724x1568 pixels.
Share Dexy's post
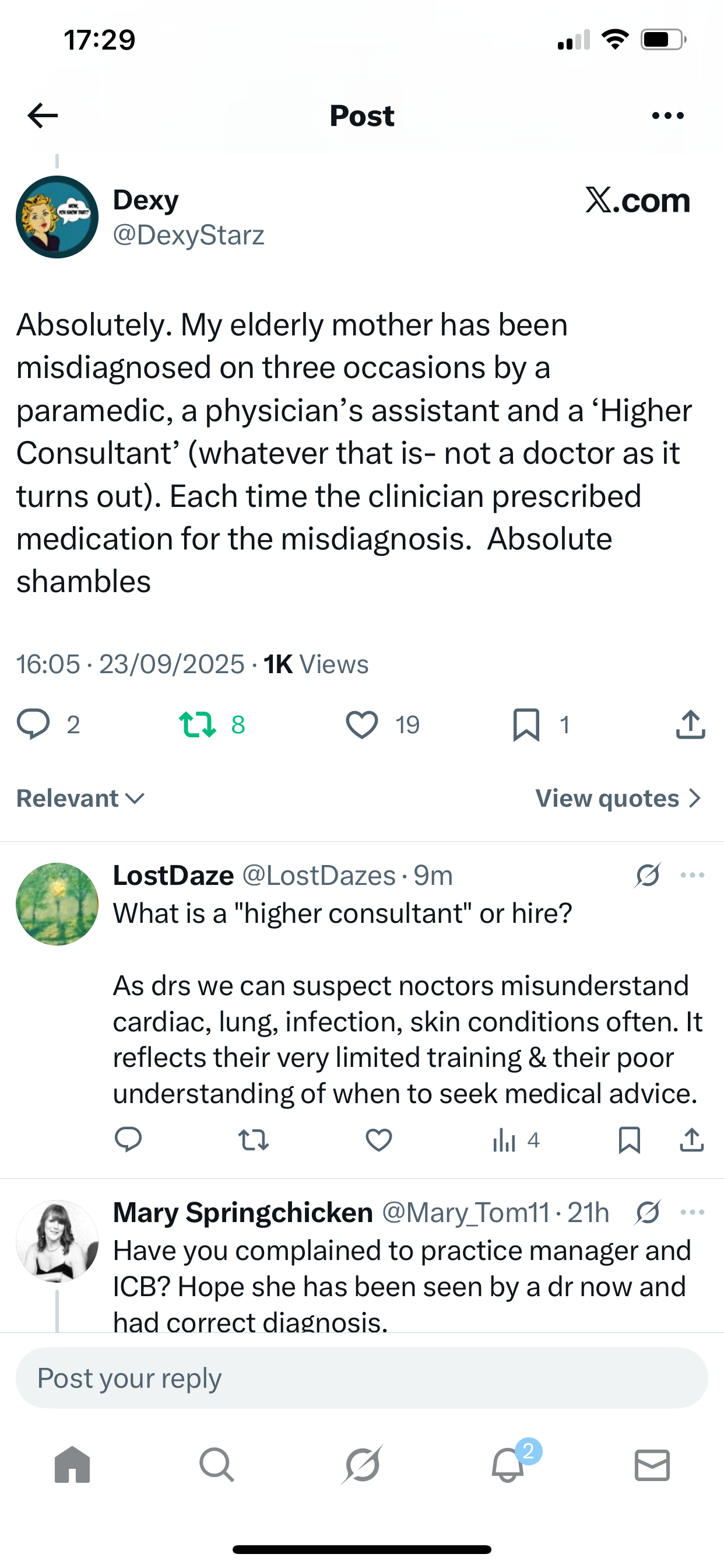tap(690, 724)
